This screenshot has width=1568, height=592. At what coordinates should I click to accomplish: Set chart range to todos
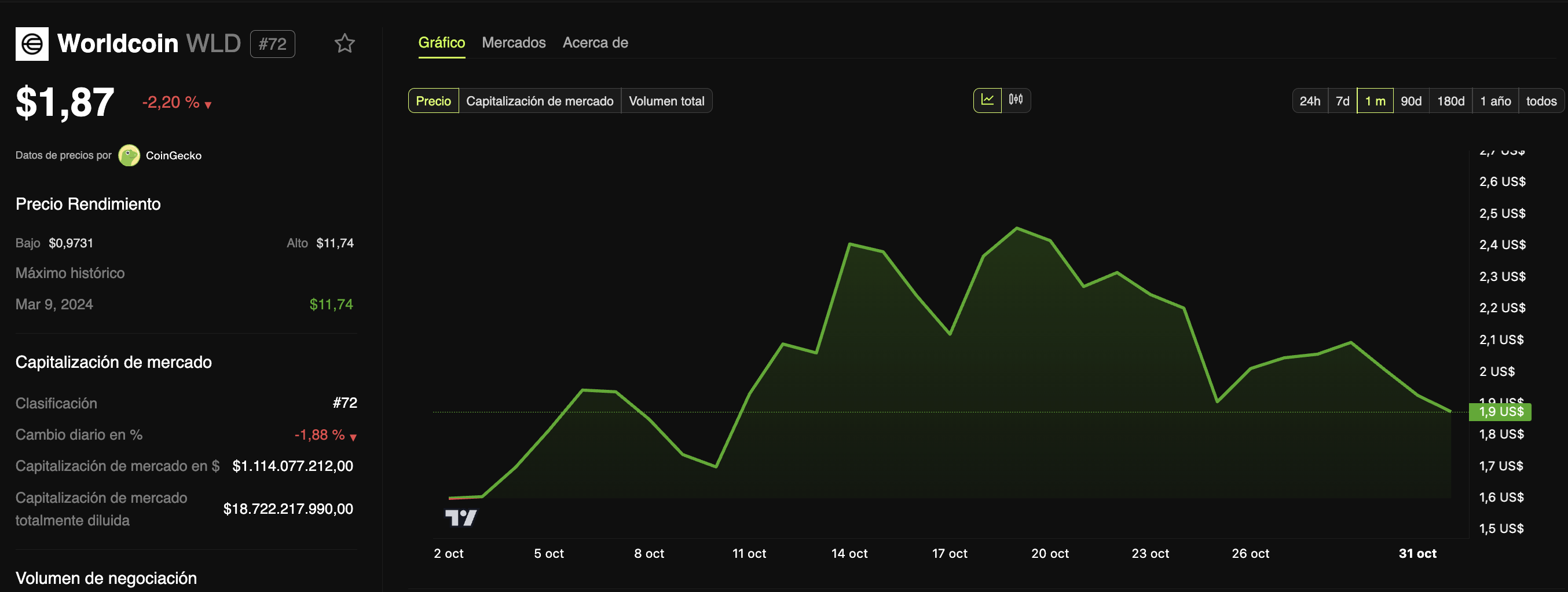[1541, 101]
